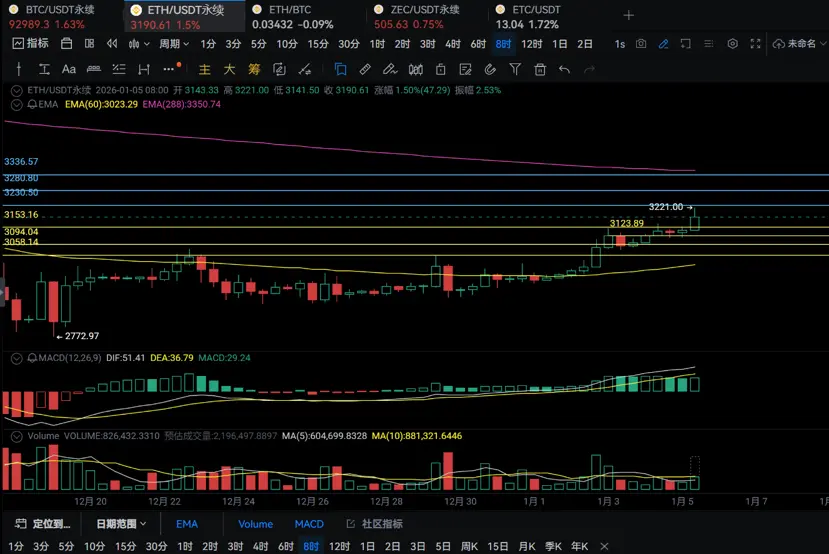829x554 pixels.
Task: Click the 3336.57 price level label
Action: click(21, 162)
